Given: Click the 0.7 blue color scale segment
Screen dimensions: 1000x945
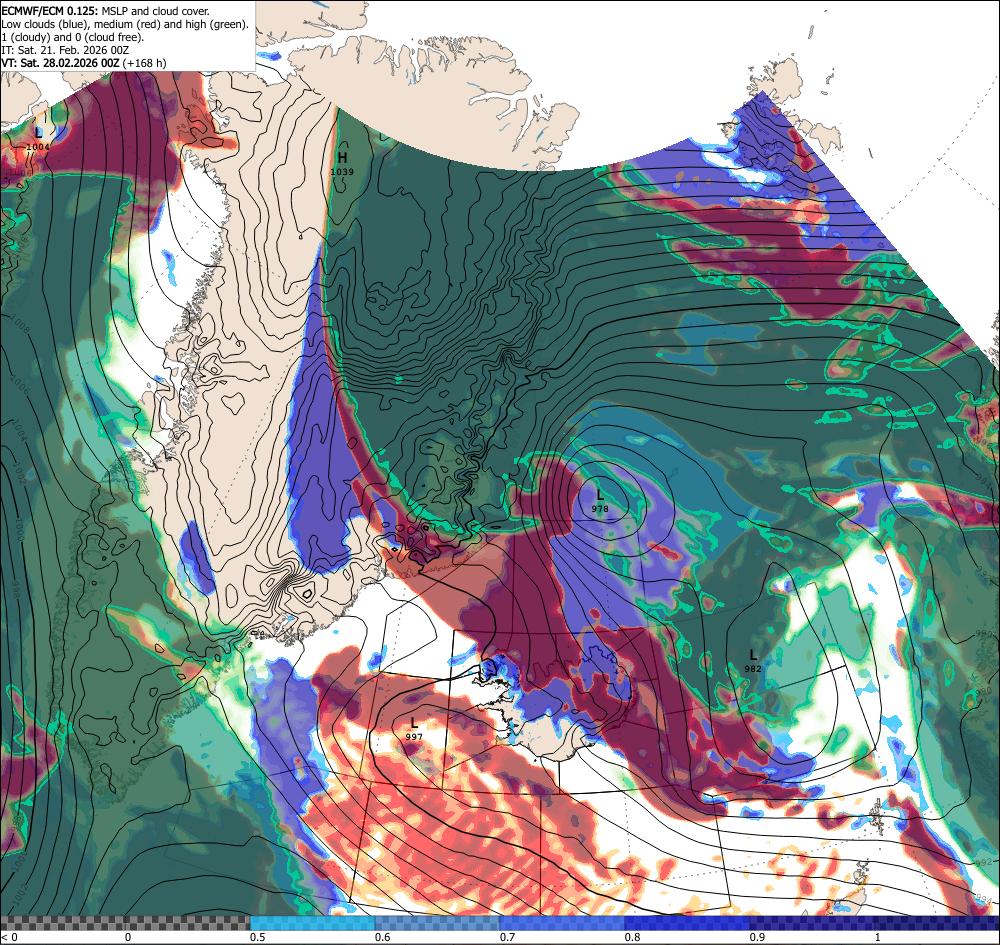Looking at the screenshot, I should (562, 923).
